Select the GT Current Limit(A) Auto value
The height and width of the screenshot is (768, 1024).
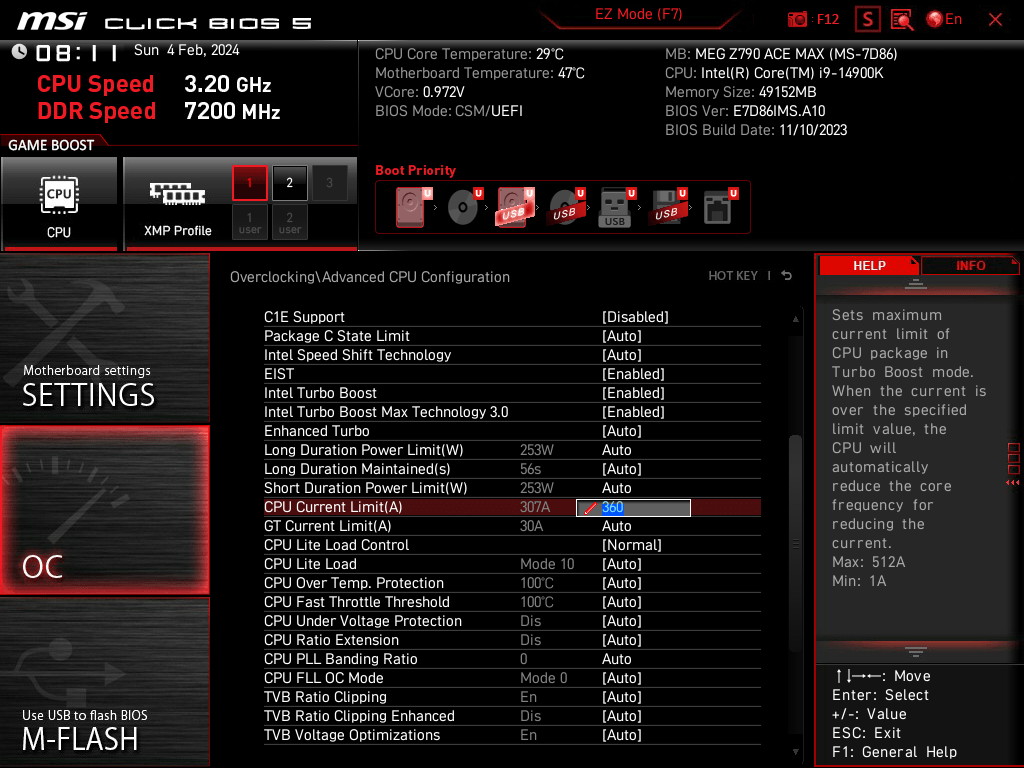(616, 526)
